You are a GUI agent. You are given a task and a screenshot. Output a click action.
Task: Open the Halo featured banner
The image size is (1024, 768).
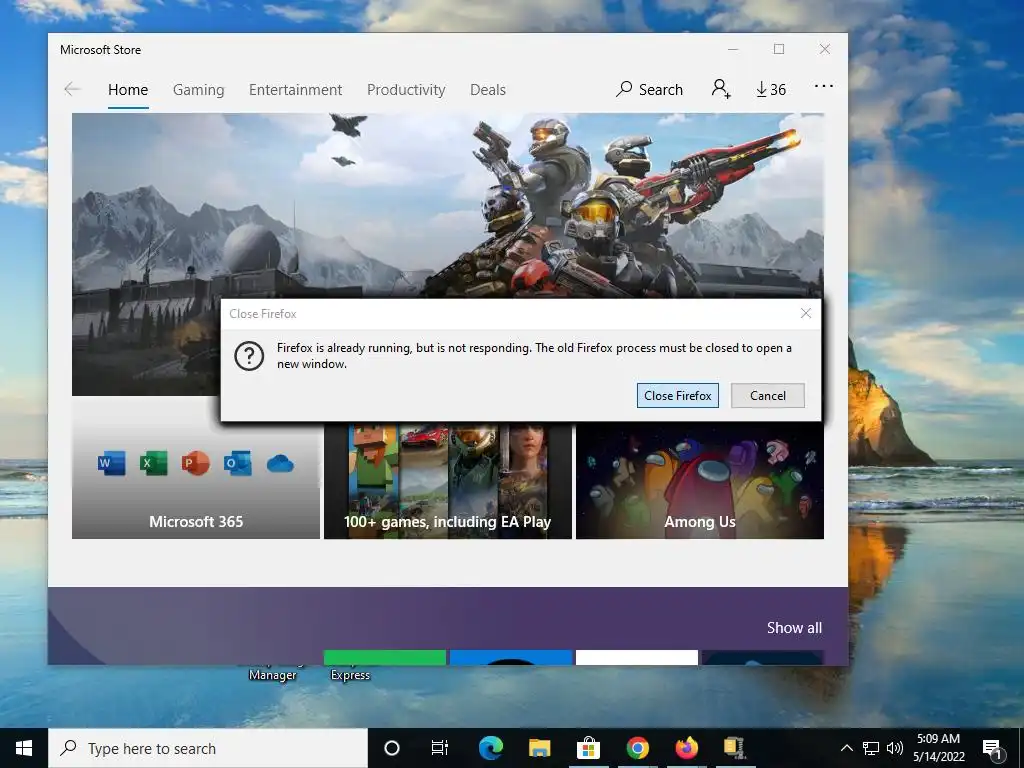click(447, 206)
